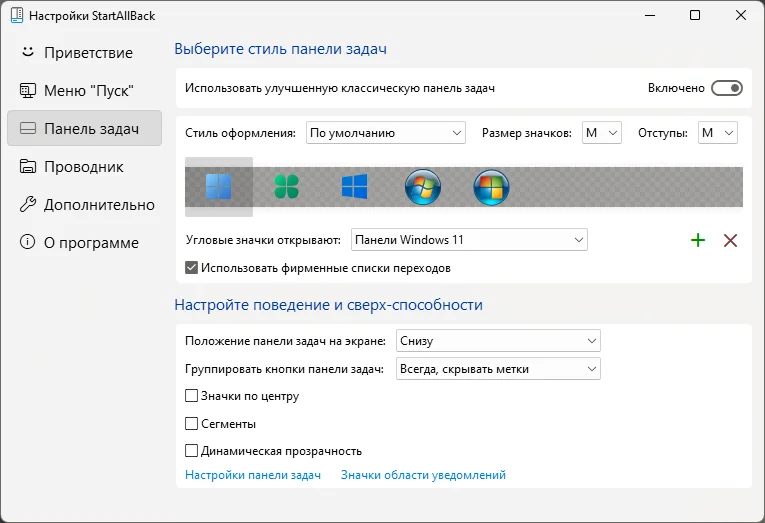Add a custom start icon with the green plus
This screenshot has height=523, width=765.
click(698, 240)
